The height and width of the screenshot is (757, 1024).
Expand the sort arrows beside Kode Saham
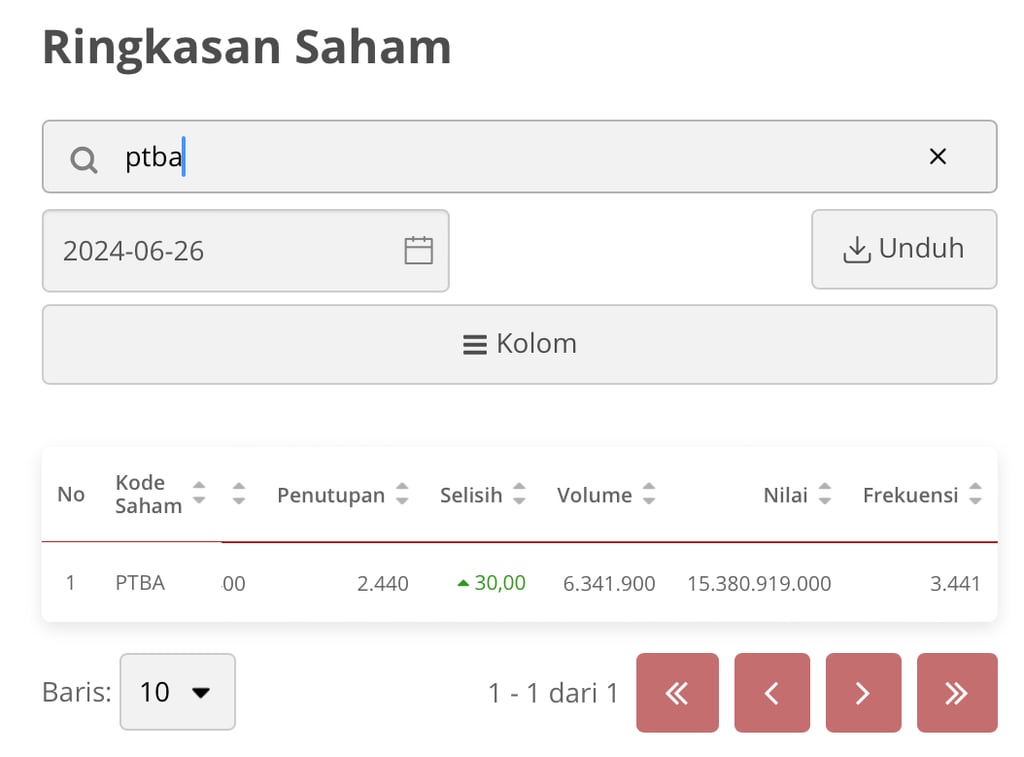pyautogui.click(x=199, y=494)
